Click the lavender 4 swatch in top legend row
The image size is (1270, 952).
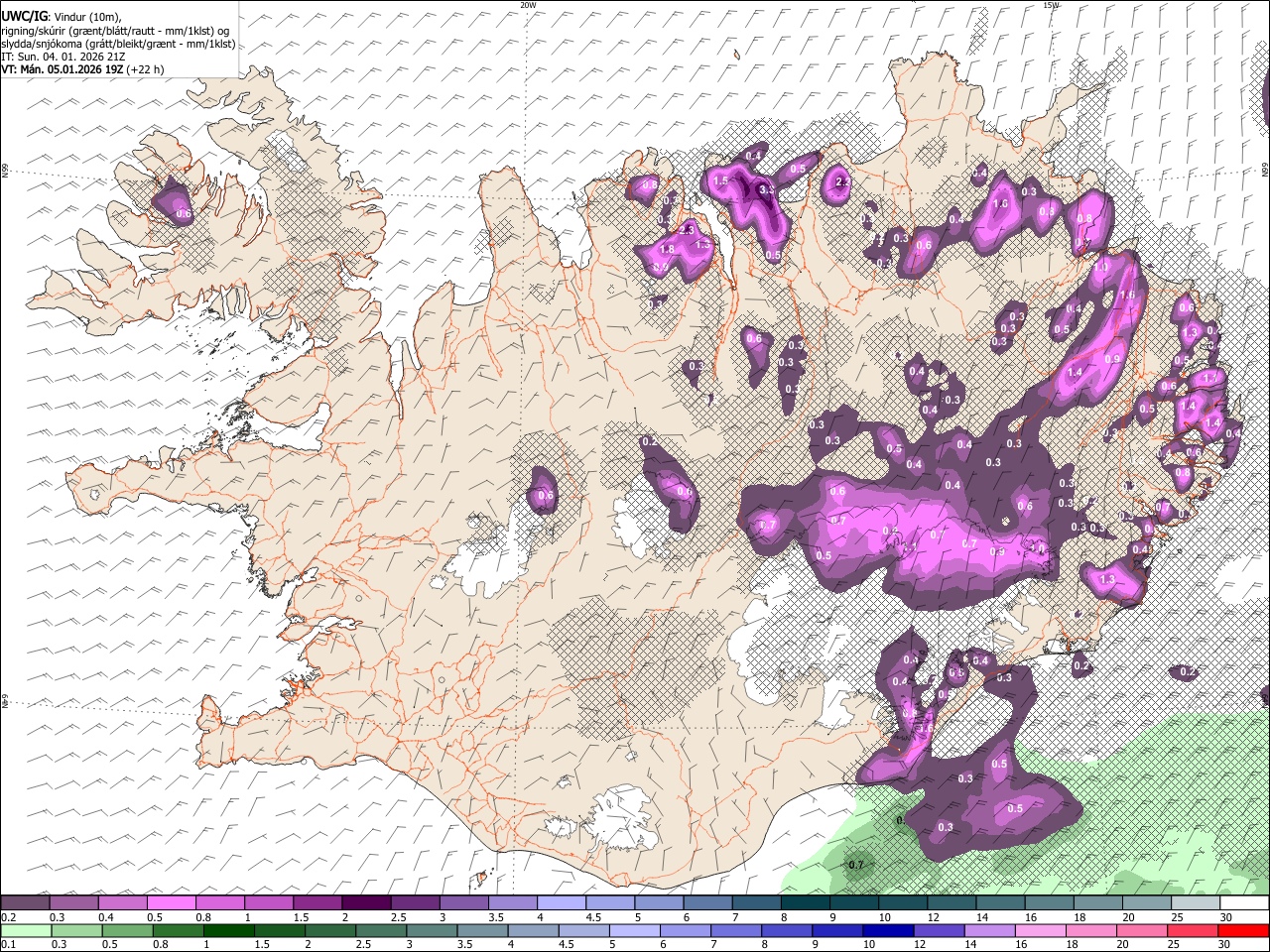(x=562, y=903)
